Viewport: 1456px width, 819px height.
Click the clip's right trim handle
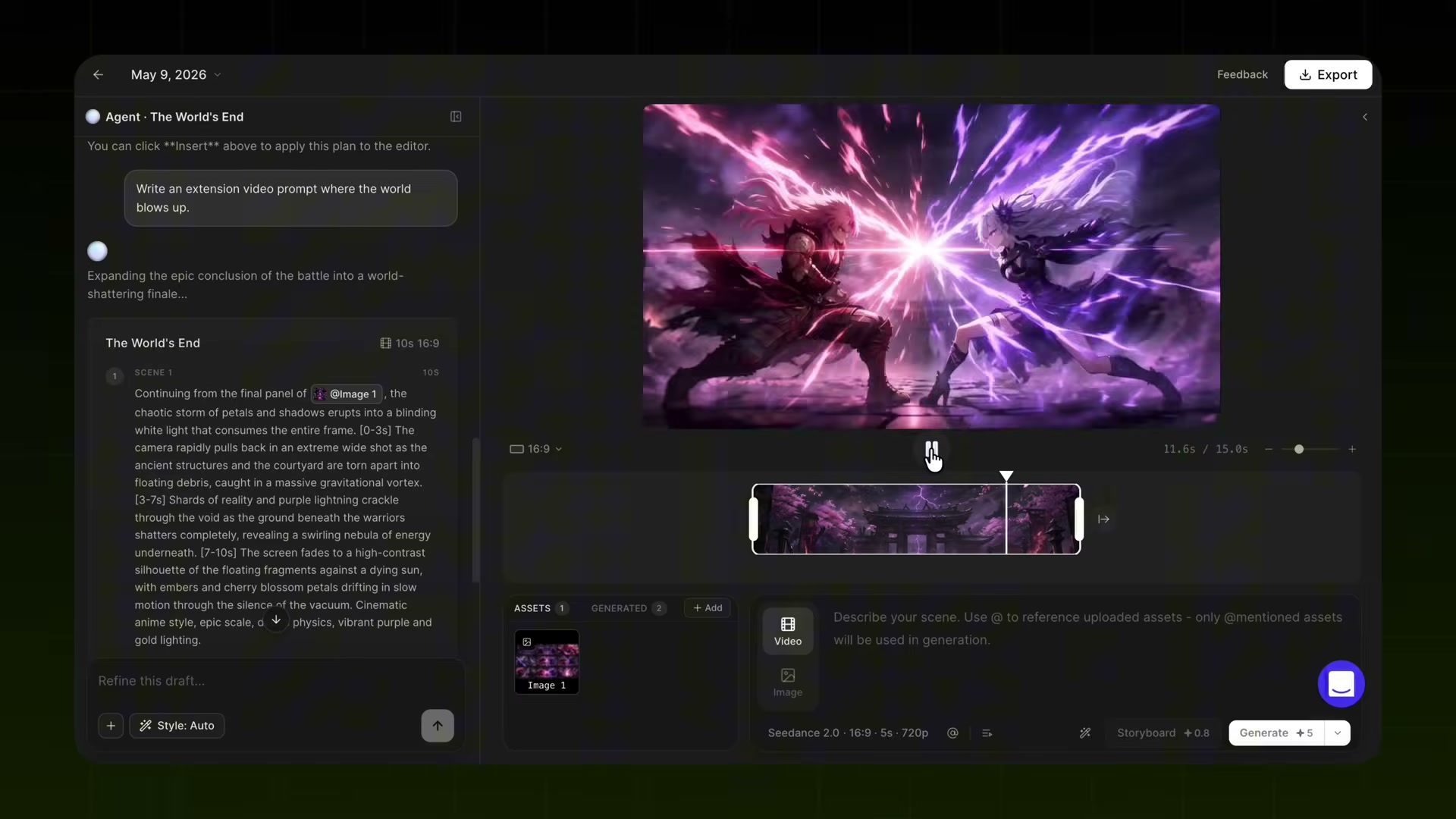pos(1079,519)
